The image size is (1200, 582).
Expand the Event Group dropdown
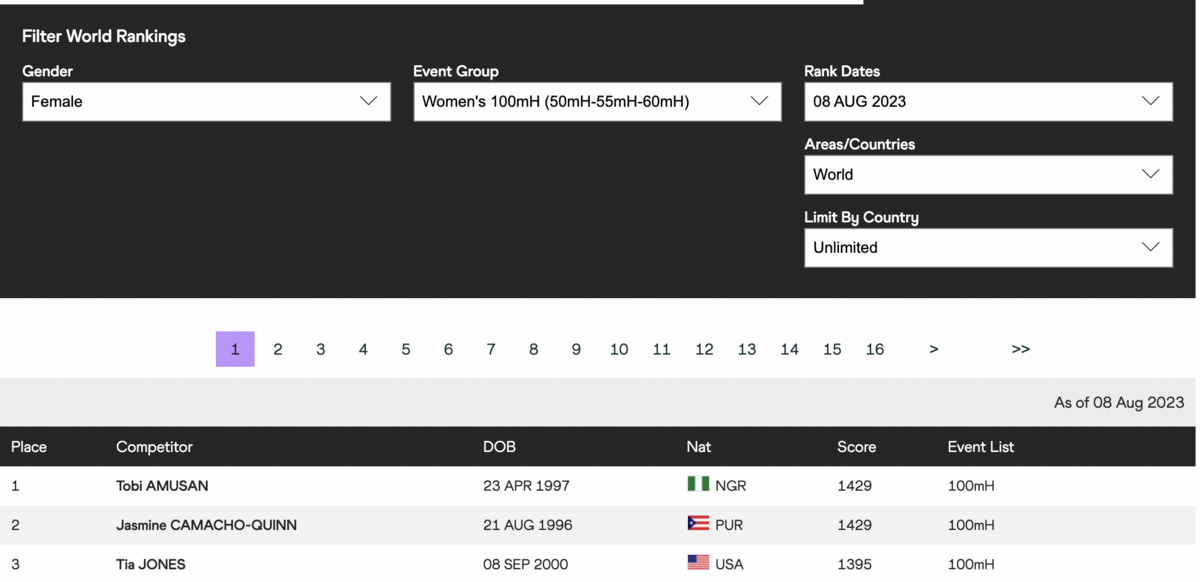point(597,102)
